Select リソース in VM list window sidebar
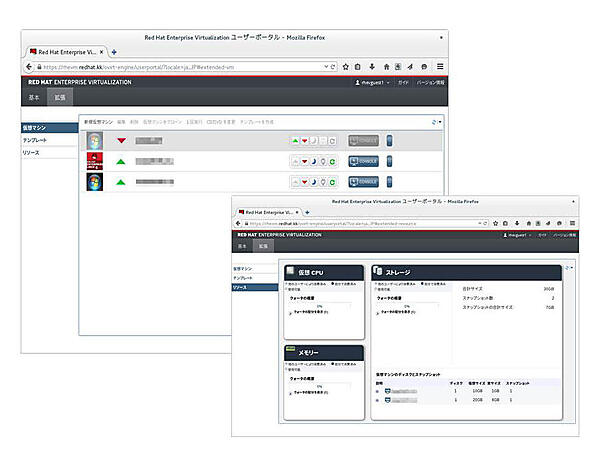Screen dimensions: 600x467 pos(50,153)
